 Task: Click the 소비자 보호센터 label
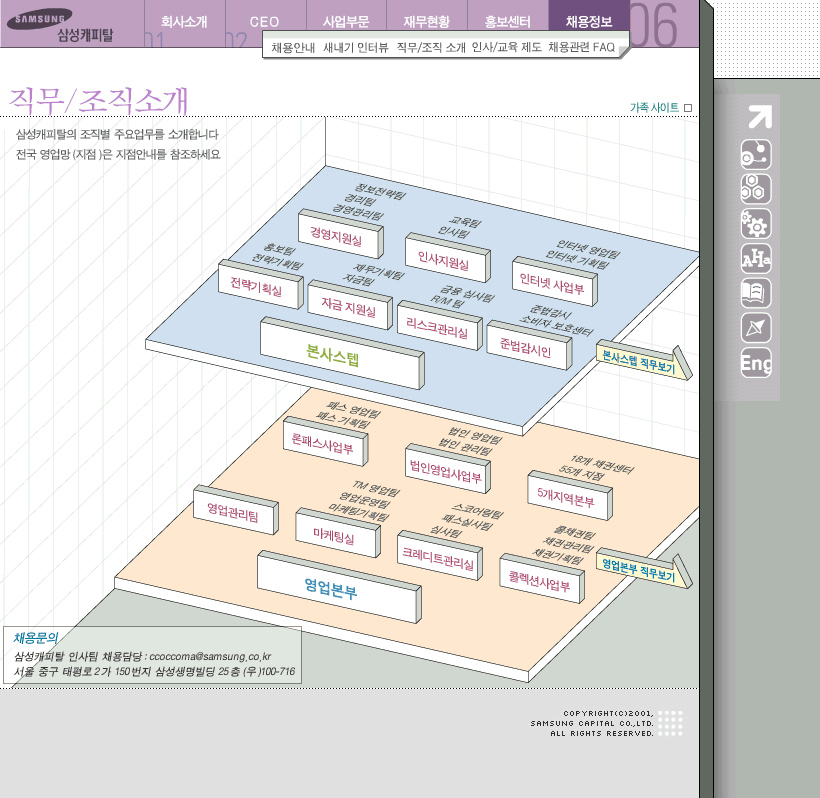pos(556,326)
